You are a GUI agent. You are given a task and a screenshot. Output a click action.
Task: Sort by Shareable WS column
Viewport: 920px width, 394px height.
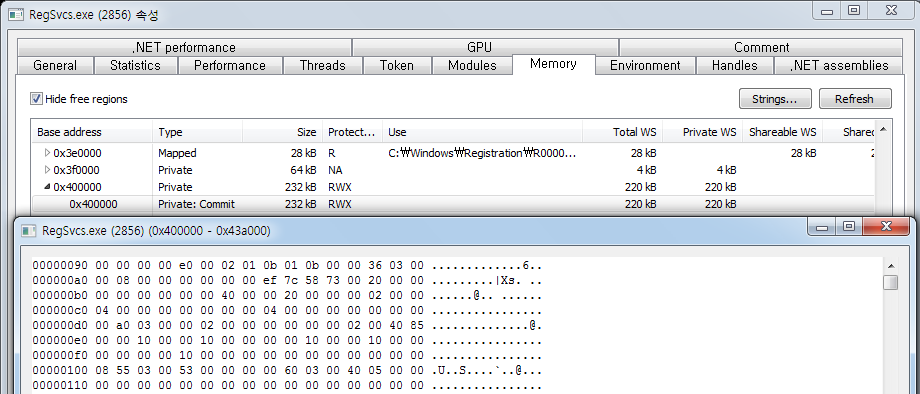[x=783, y=132]
